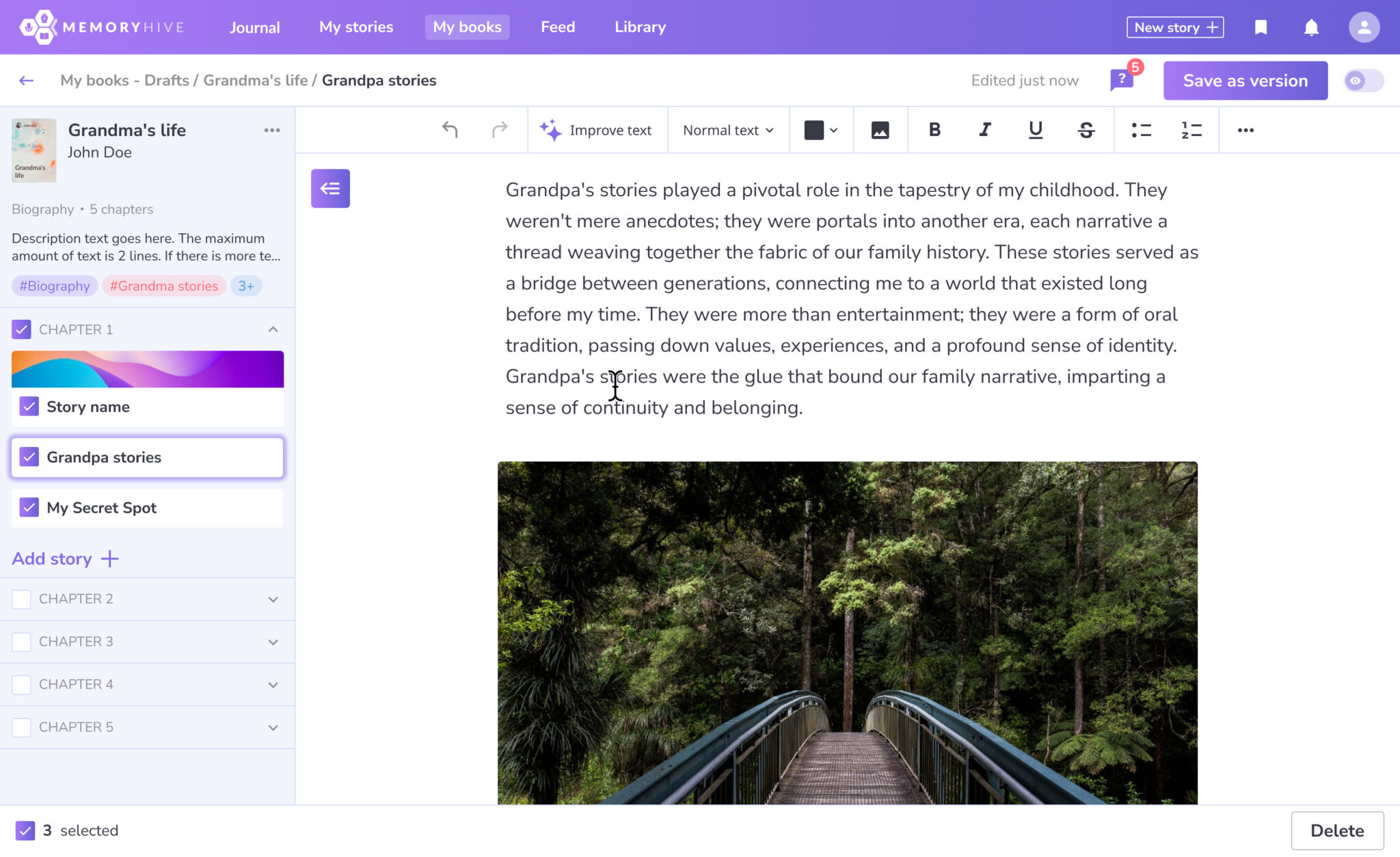1400x857 pixels.
Task: Open the Library section
Action: [639, 27]
